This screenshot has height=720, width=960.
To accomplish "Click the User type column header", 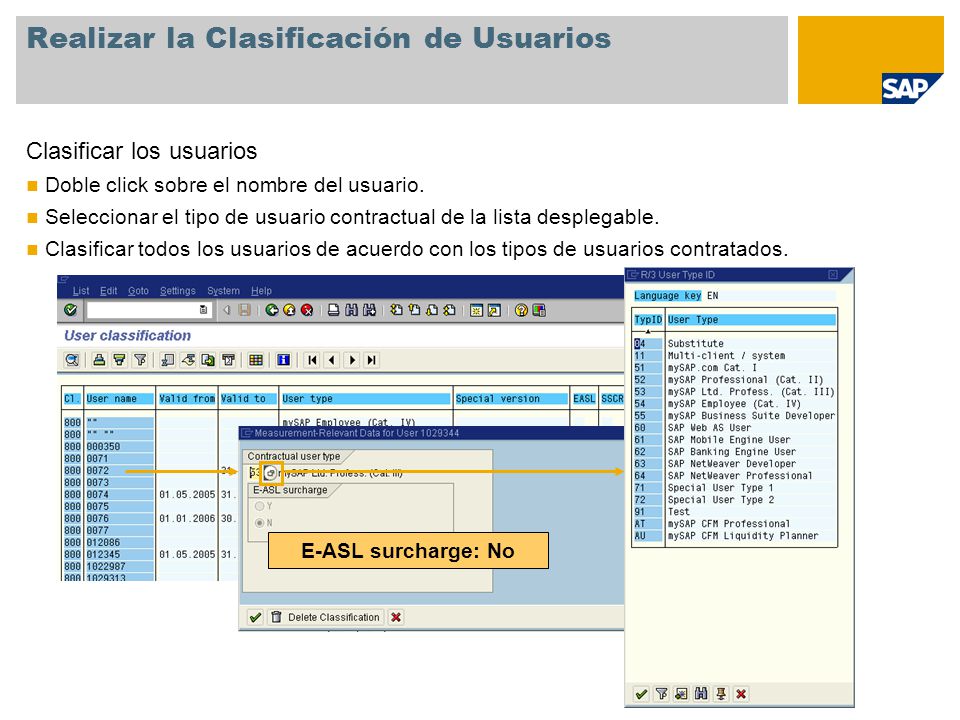I will (366, 399).
